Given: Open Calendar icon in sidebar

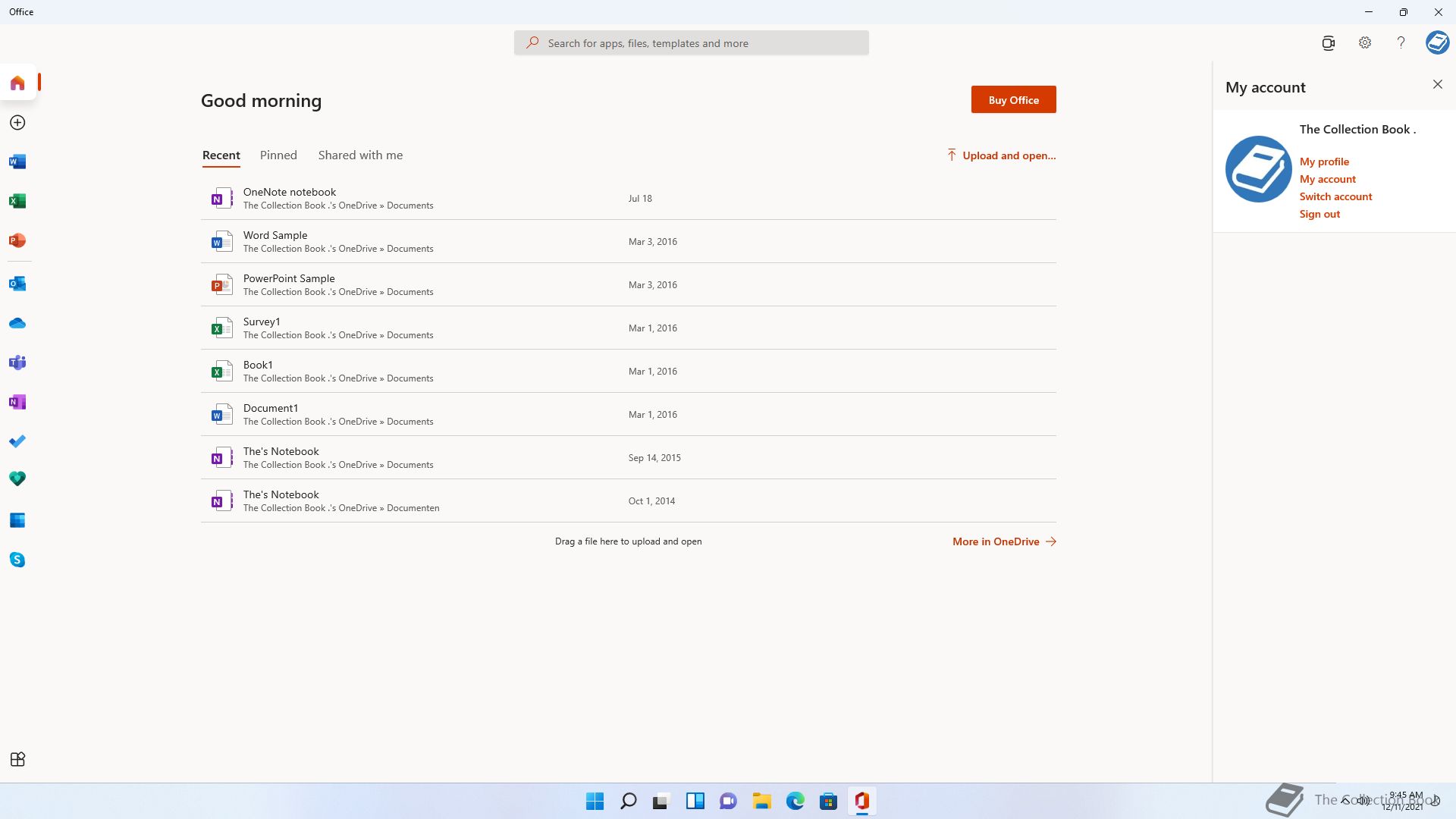Looking at the screenshot, I should (17, 520).
